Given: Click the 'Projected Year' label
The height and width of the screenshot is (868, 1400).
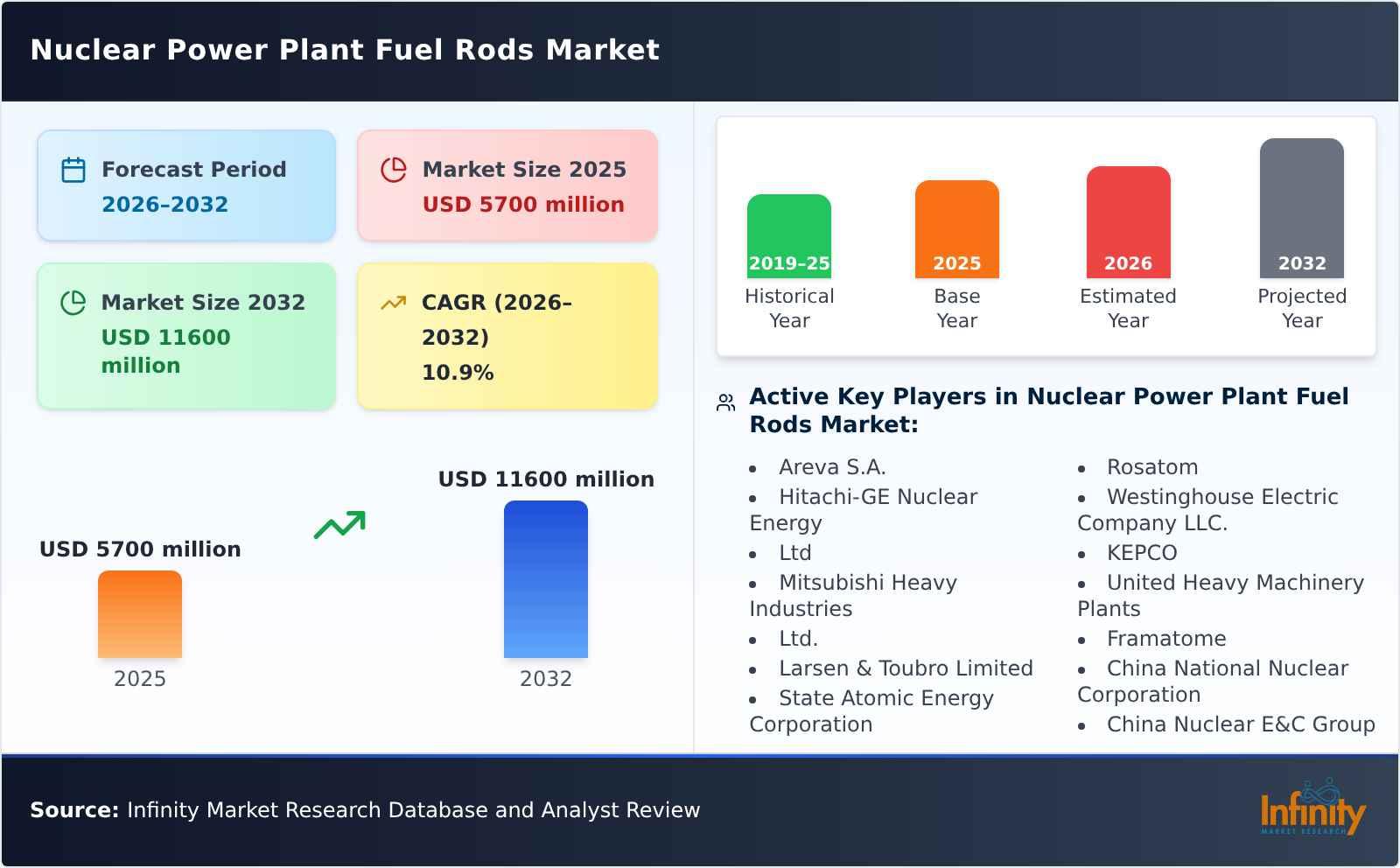Looking at the screenshot, I should coord(1302,308).
